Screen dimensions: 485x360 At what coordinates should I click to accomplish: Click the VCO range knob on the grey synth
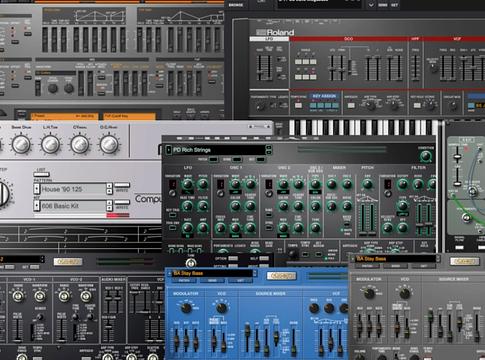[405, 293]
